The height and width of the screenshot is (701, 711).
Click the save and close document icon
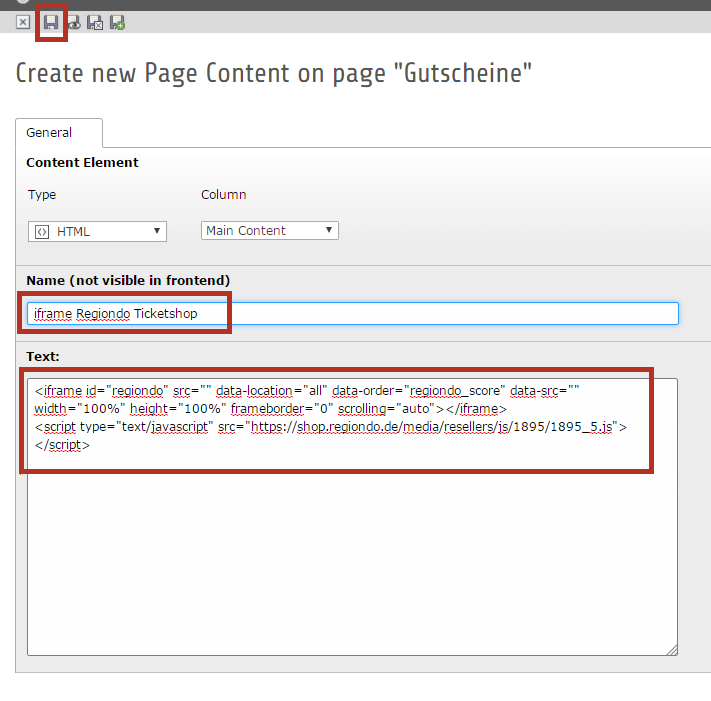click(x=95, y=22)
